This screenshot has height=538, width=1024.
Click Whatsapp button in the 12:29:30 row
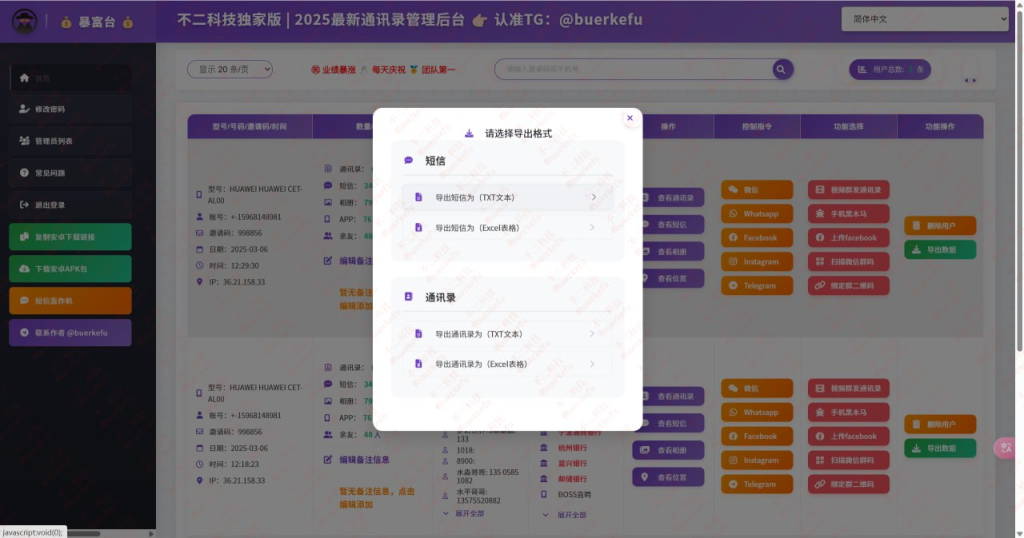tap(757, 214)
